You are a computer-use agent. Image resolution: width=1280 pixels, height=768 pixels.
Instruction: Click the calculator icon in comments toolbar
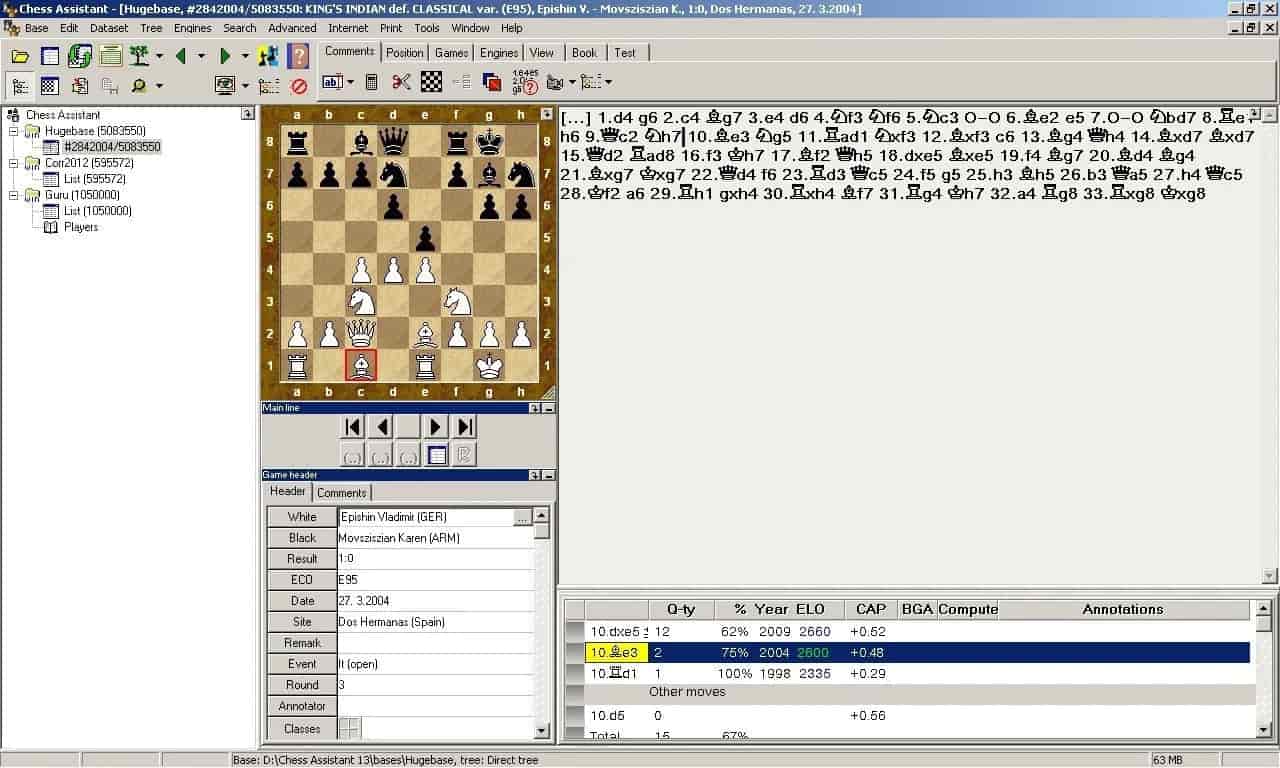pyautogui.click(x=371, y=82)
